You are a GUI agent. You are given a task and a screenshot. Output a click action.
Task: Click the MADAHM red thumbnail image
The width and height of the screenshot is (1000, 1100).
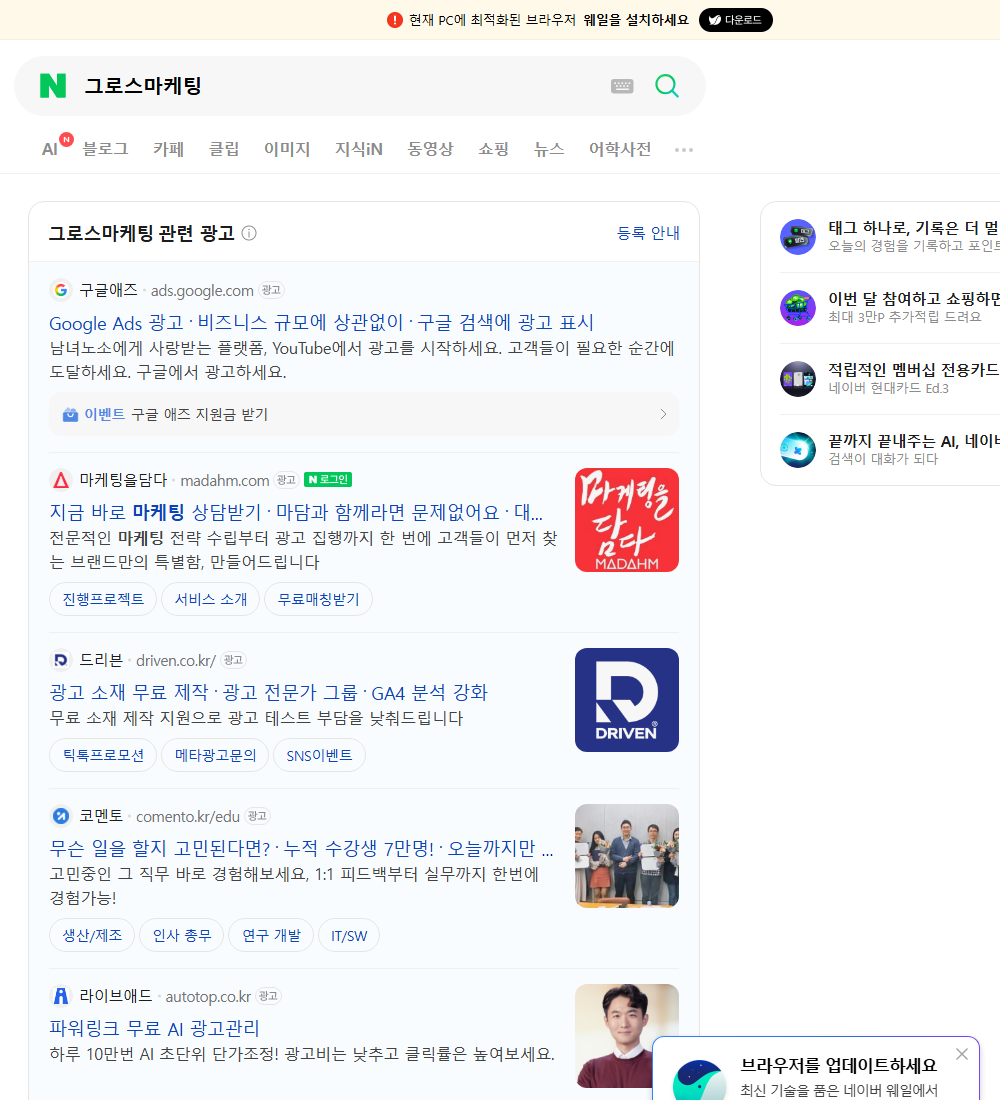tap(627, 520)
